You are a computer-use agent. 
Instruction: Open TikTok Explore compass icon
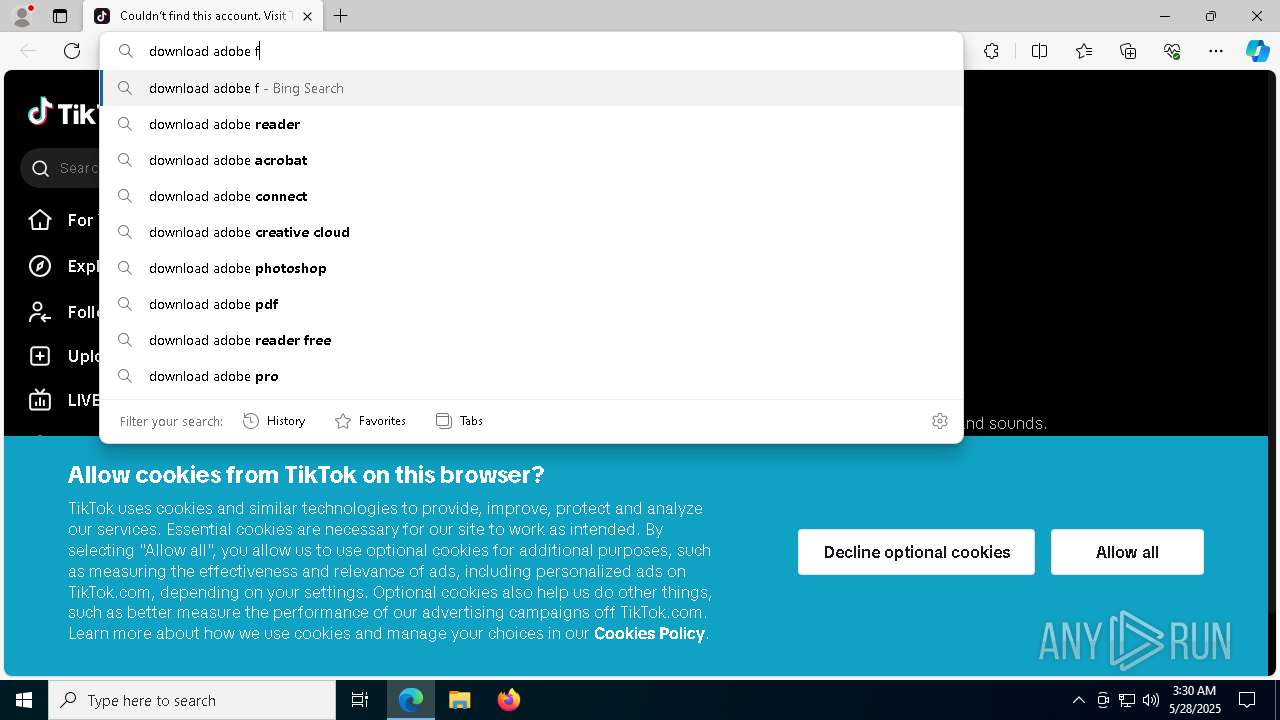tap(40, 266)
